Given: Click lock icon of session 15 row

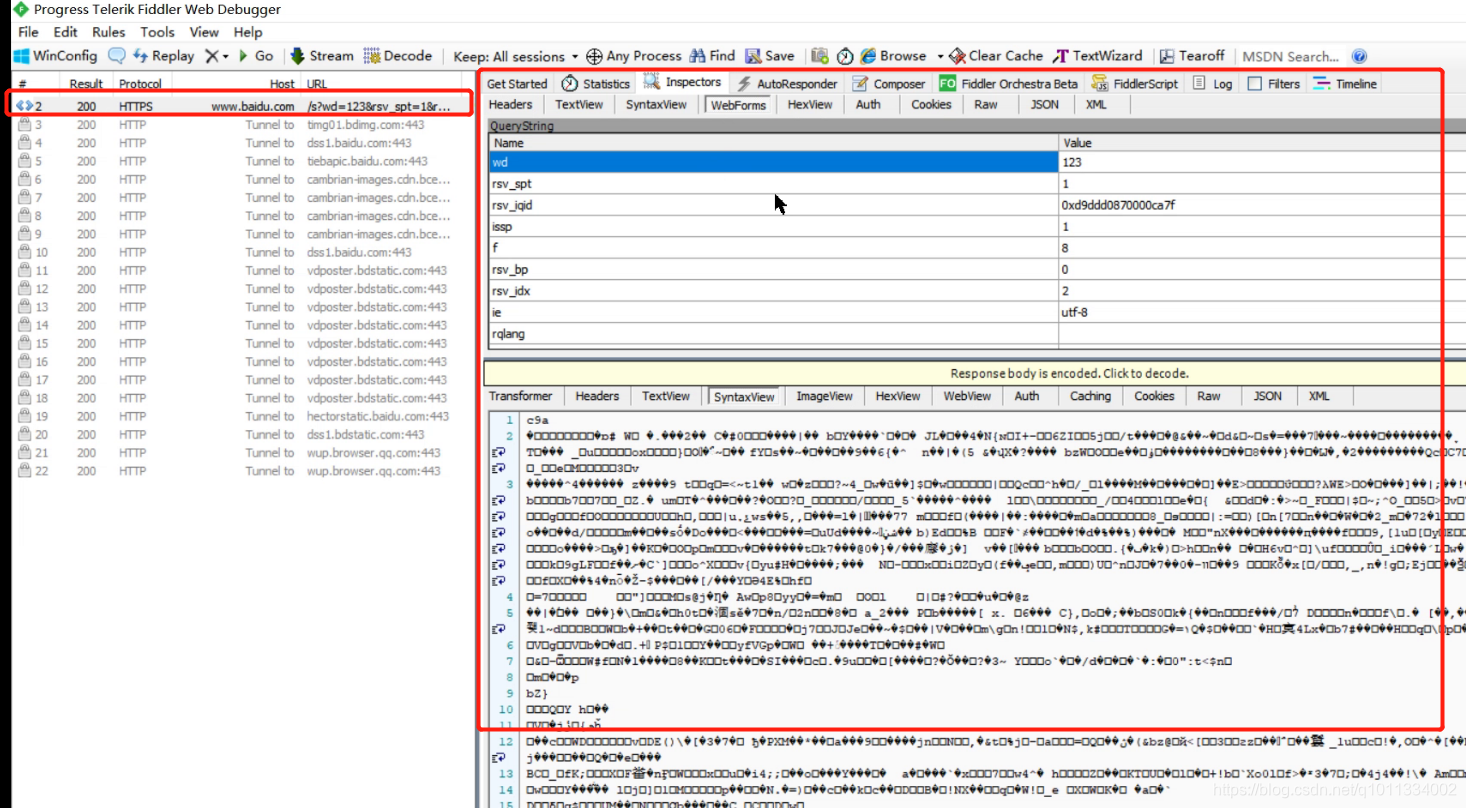Looking at the screenshot, I should [x=25, y=343].
